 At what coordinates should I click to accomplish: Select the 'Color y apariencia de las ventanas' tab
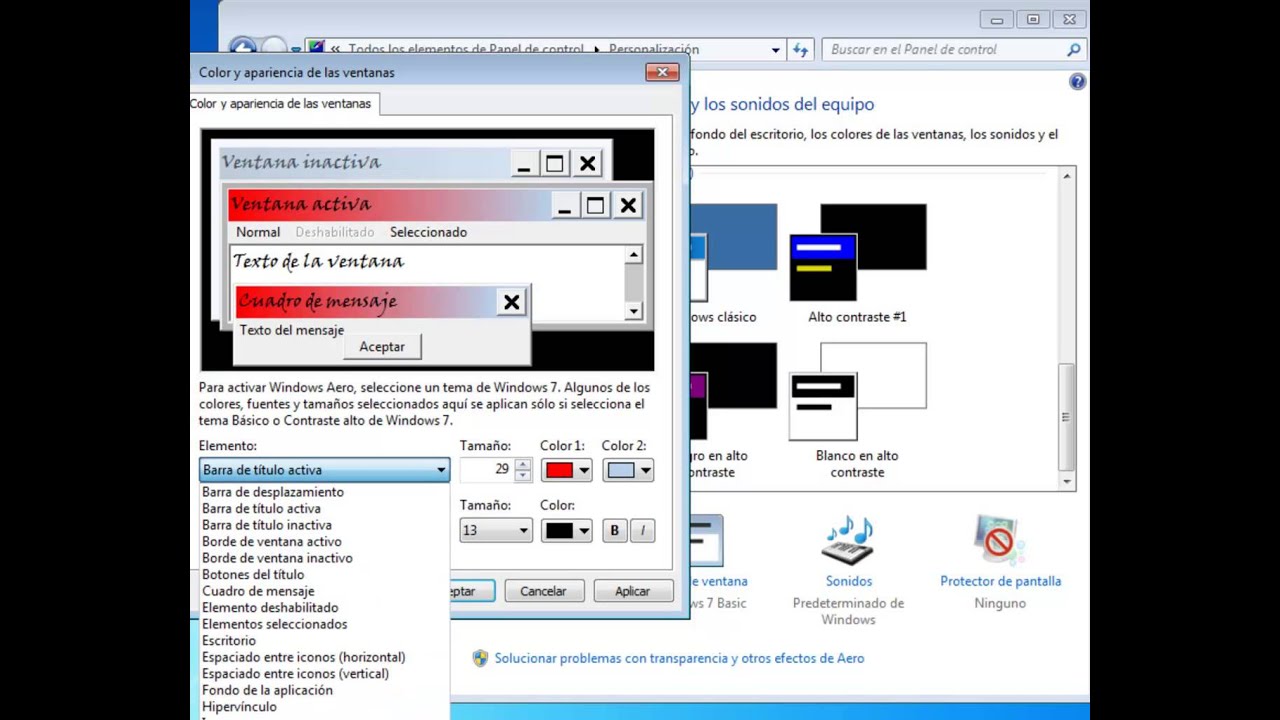[x=280, y=103]
